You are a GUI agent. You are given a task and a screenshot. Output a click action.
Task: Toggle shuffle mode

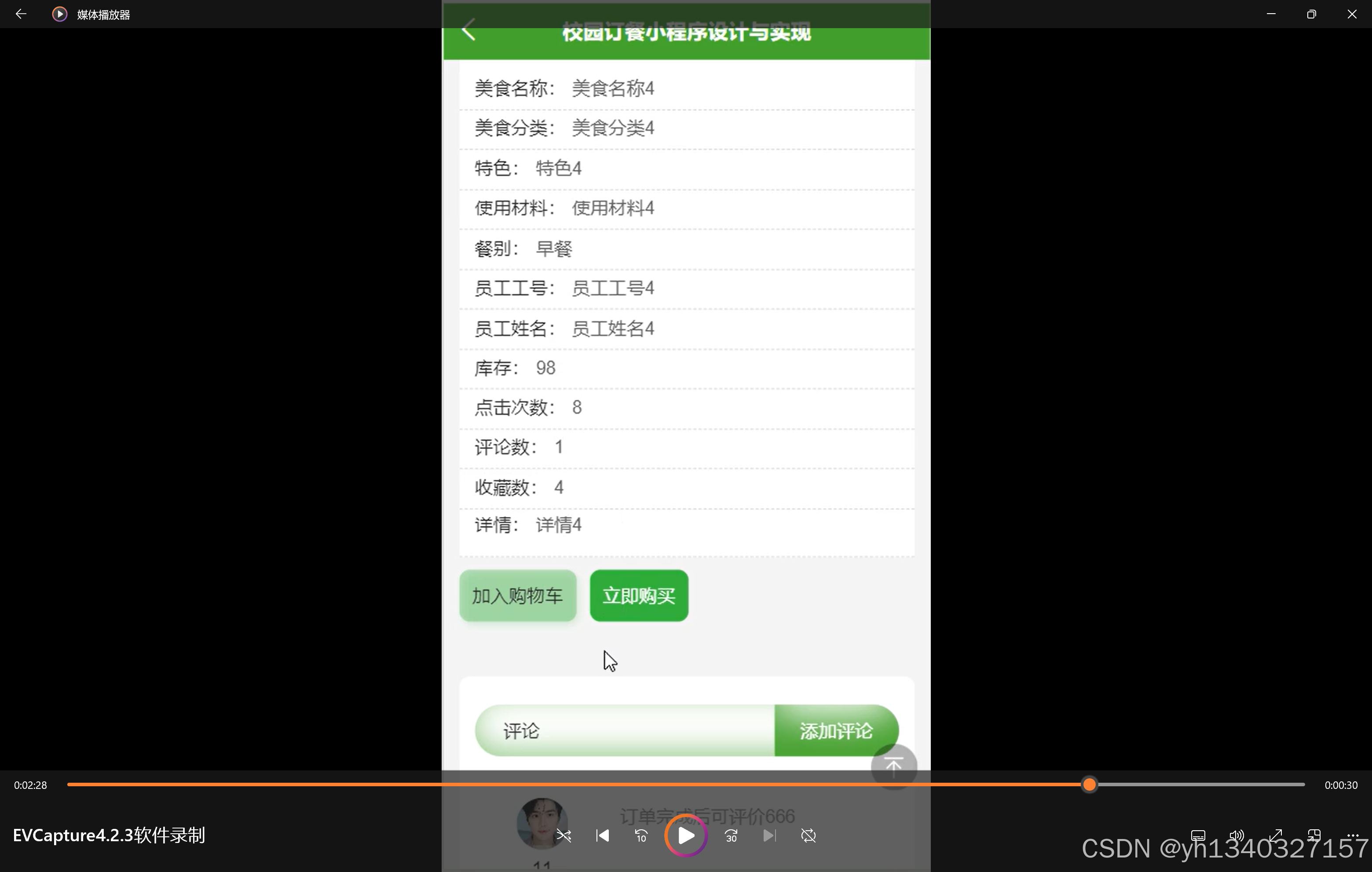coord(563,836)
